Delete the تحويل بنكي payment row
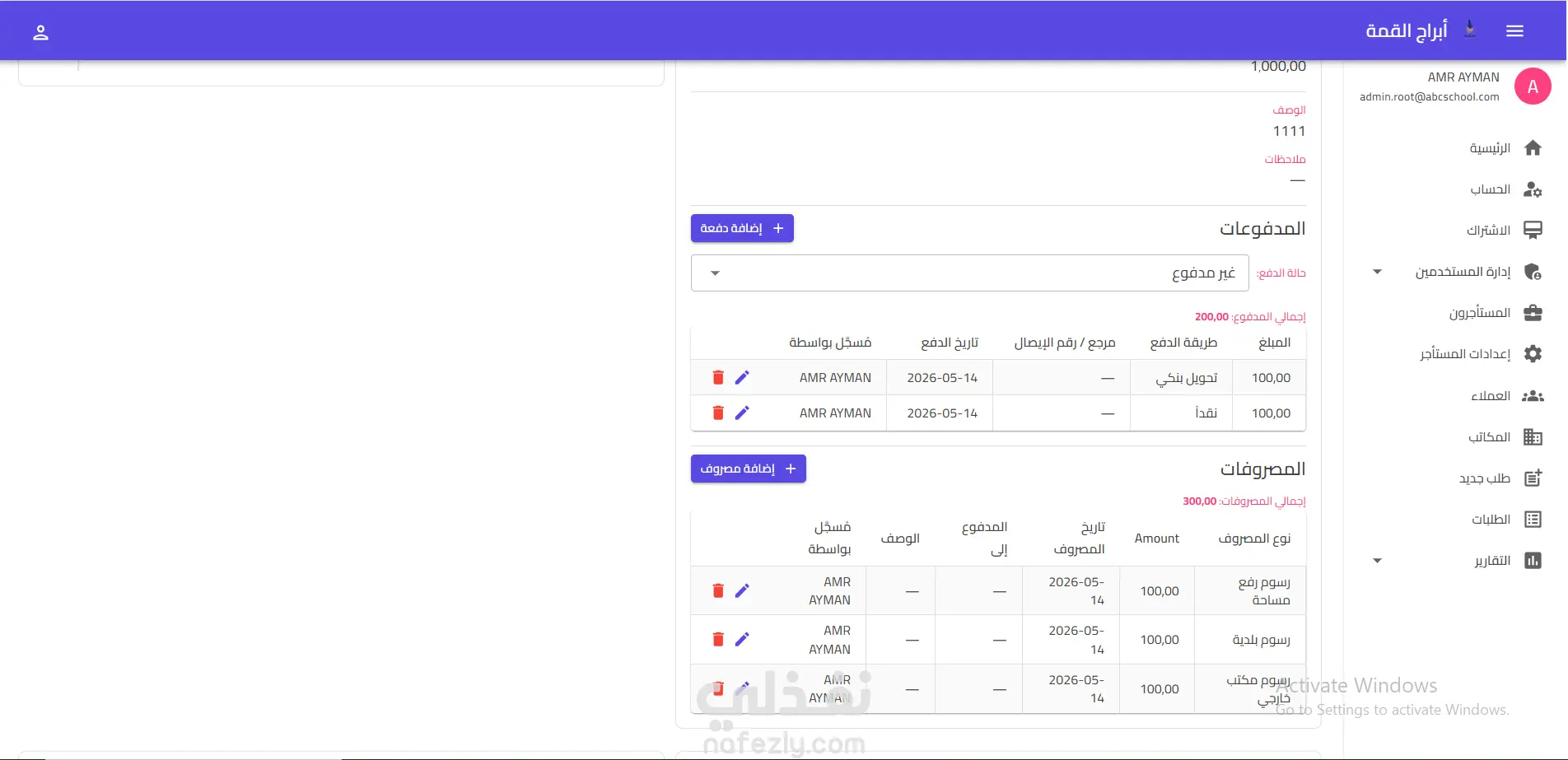This screenshot has width=1568, height=760. [x=718, y=377]
